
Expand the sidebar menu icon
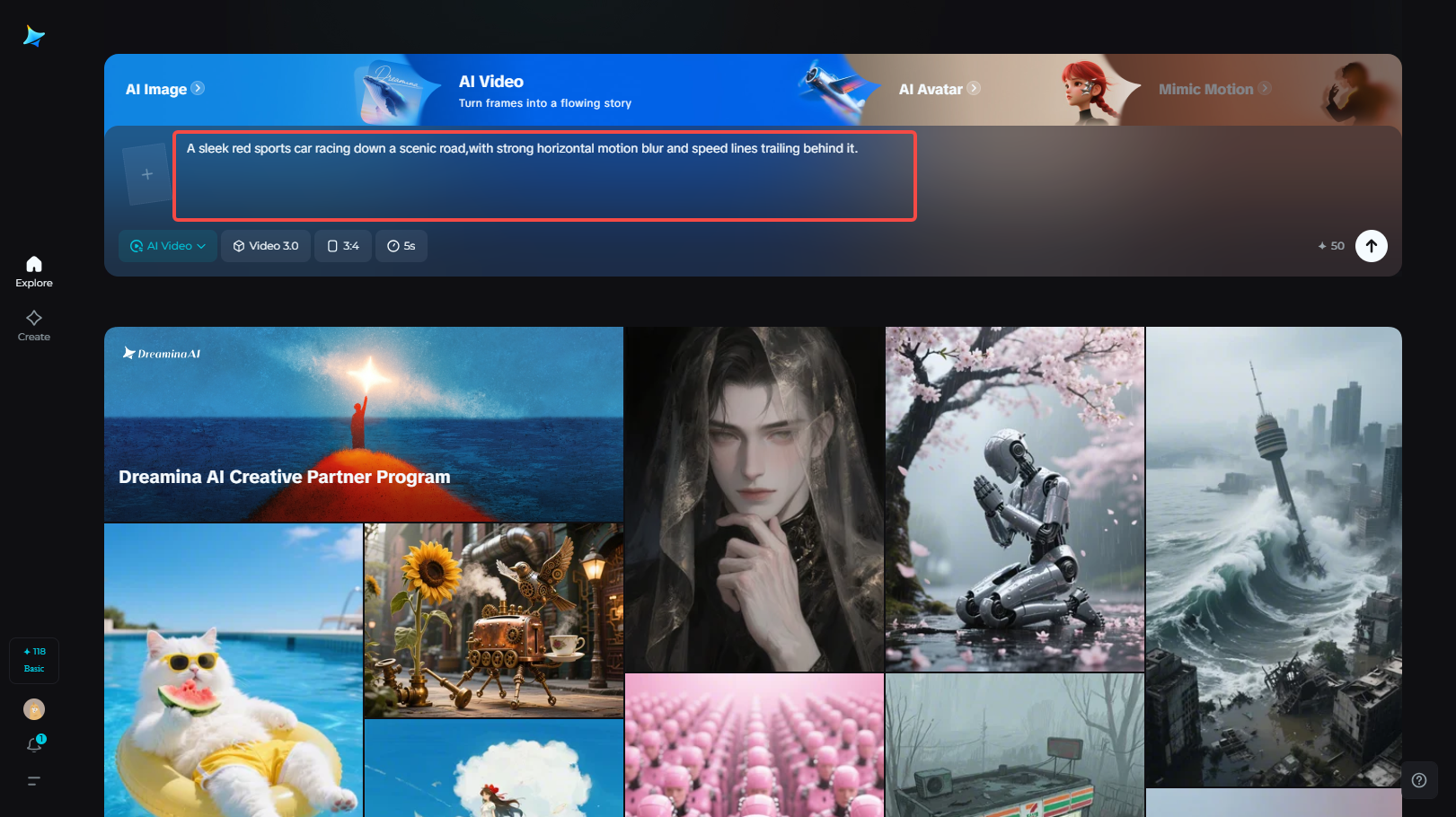point(34,781)
